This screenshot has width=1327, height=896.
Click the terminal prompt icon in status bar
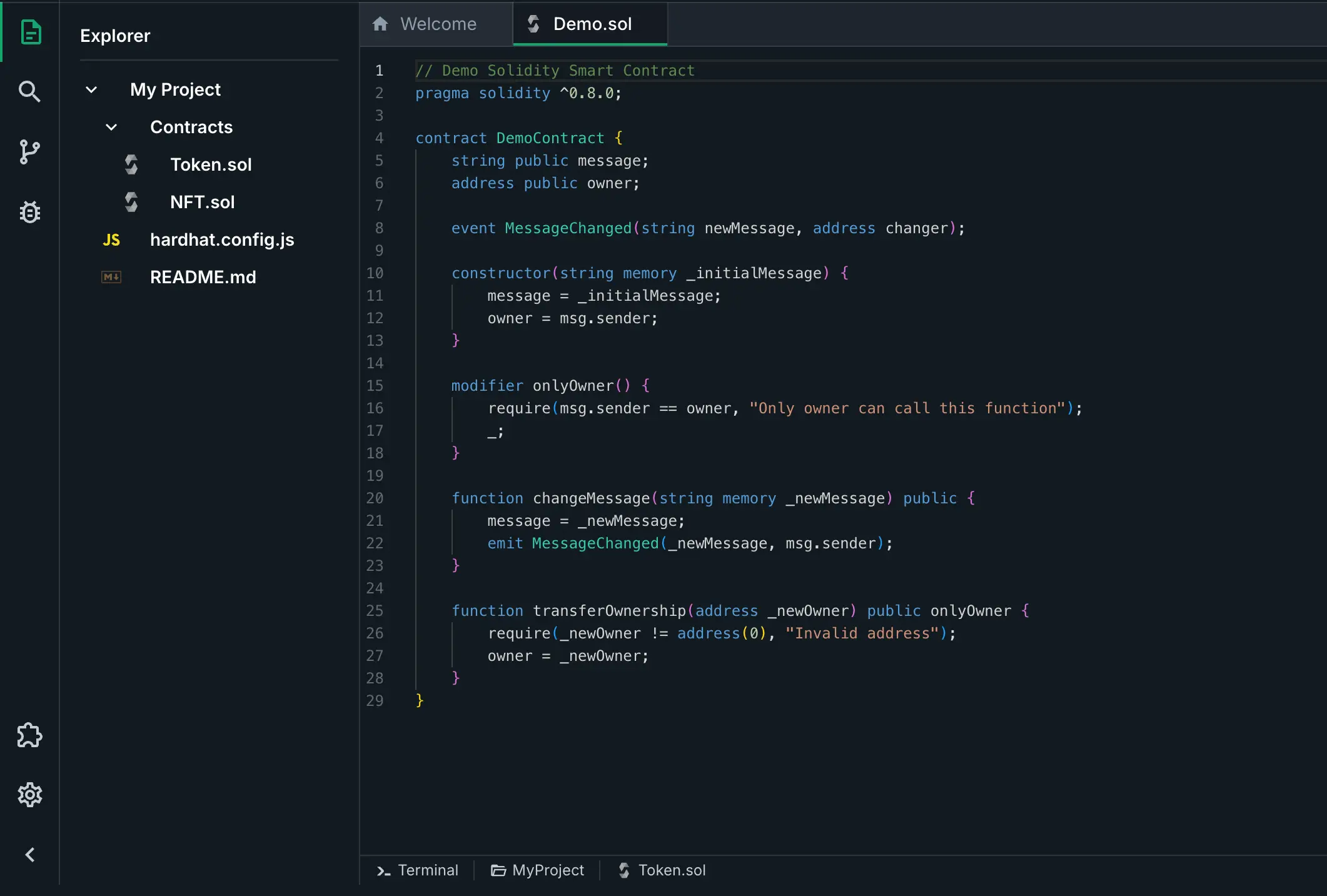(x=383, y=870)
